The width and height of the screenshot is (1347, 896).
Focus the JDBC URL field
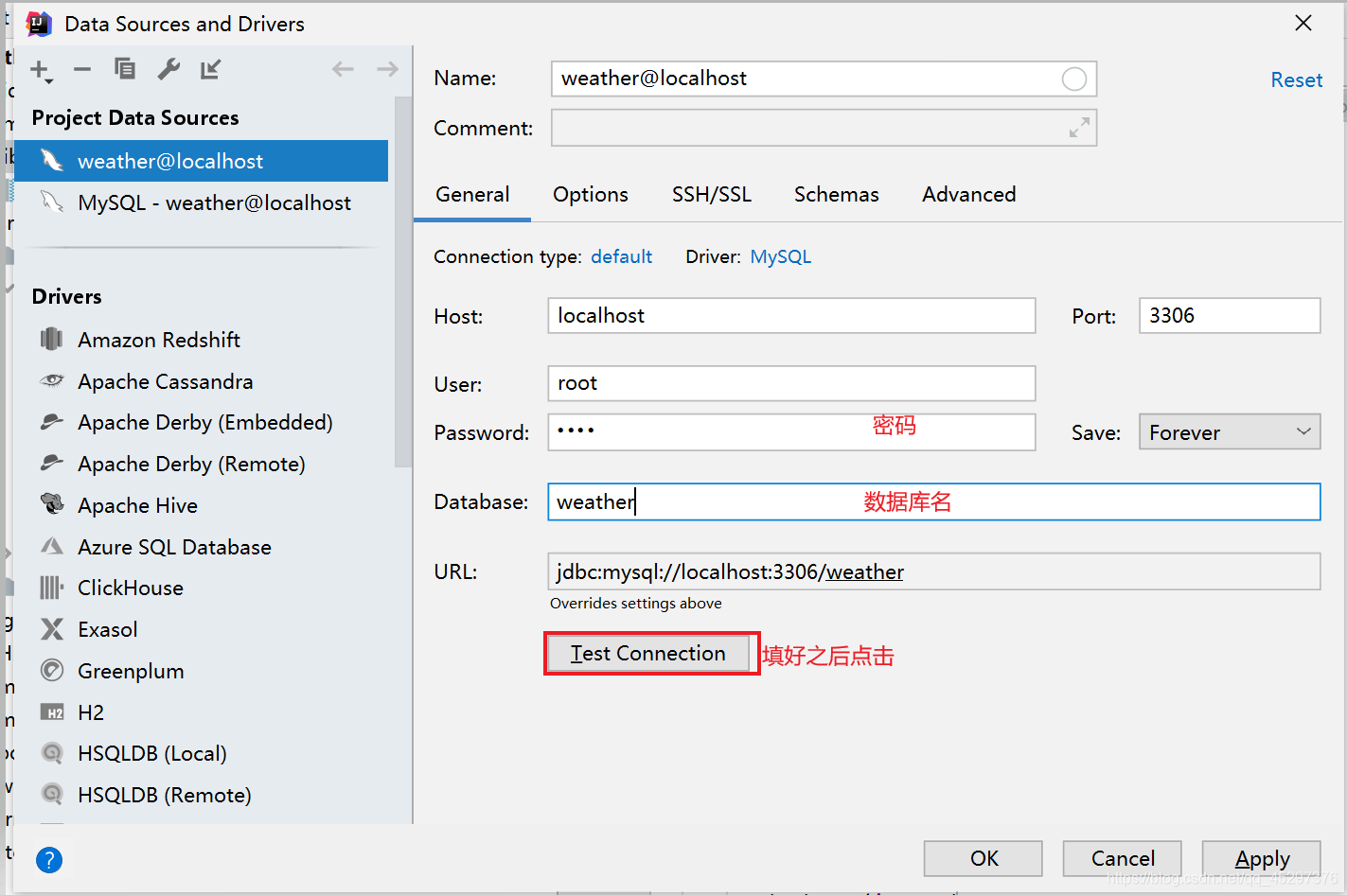(933, 571)
